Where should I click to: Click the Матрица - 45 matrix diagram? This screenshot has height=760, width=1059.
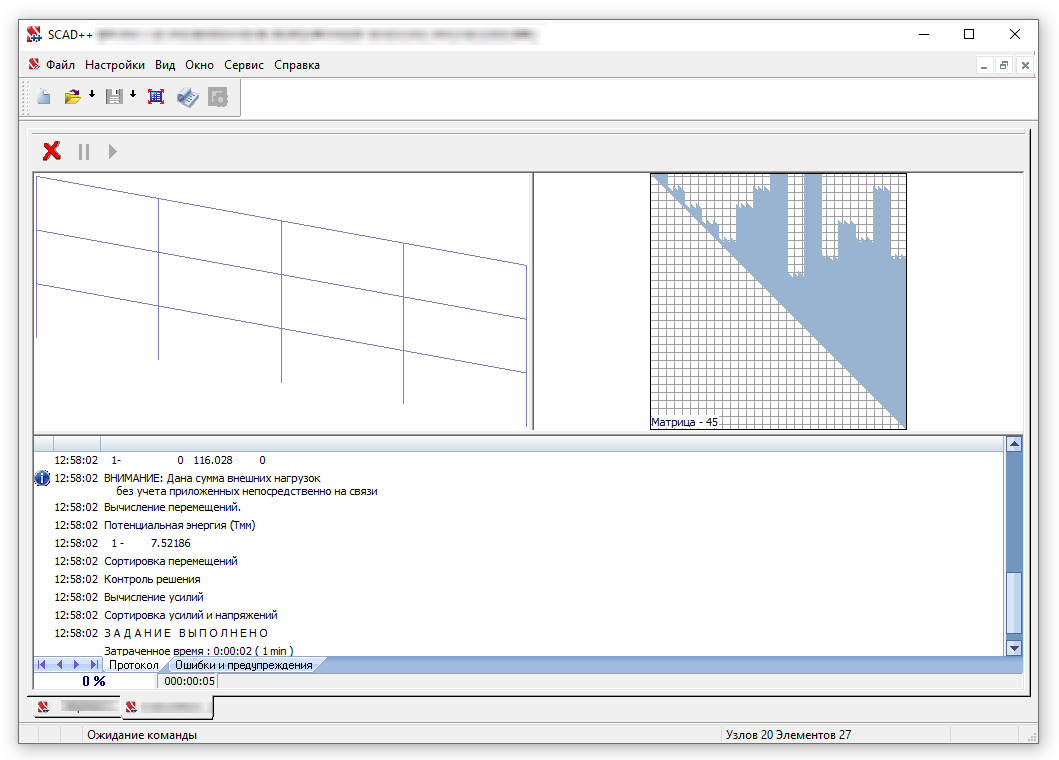(x=778, y=301)
